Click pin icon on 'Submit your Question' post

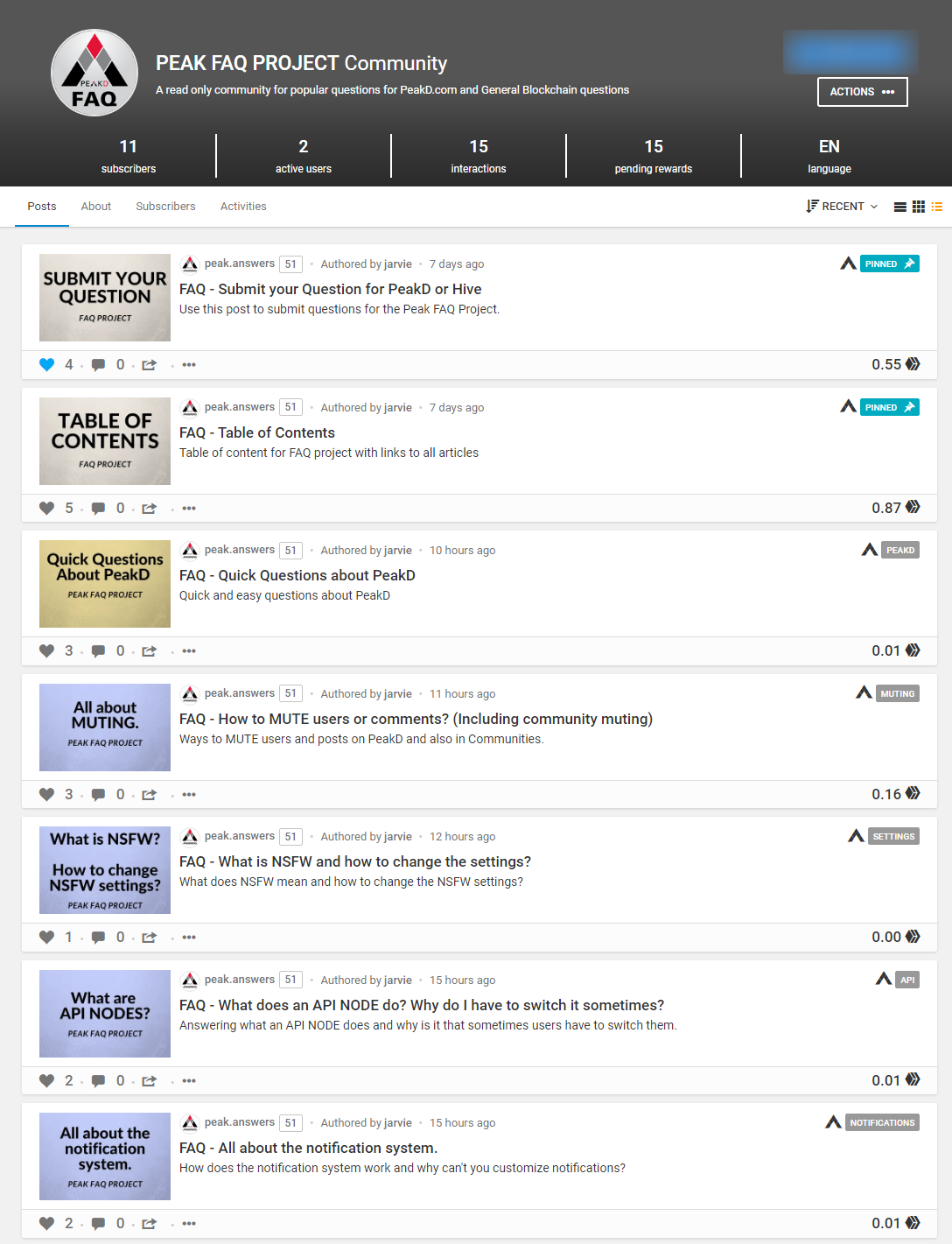pos(910,264)
